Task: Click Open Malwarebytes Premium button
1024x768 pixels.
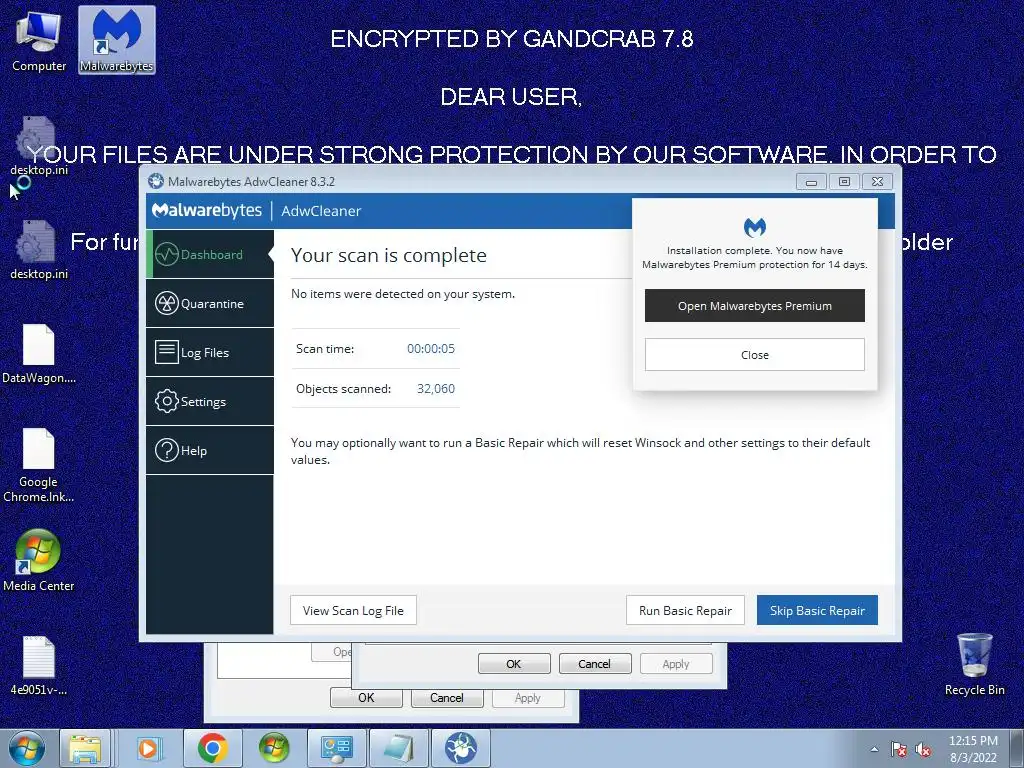Action: (x=755, y=306)
